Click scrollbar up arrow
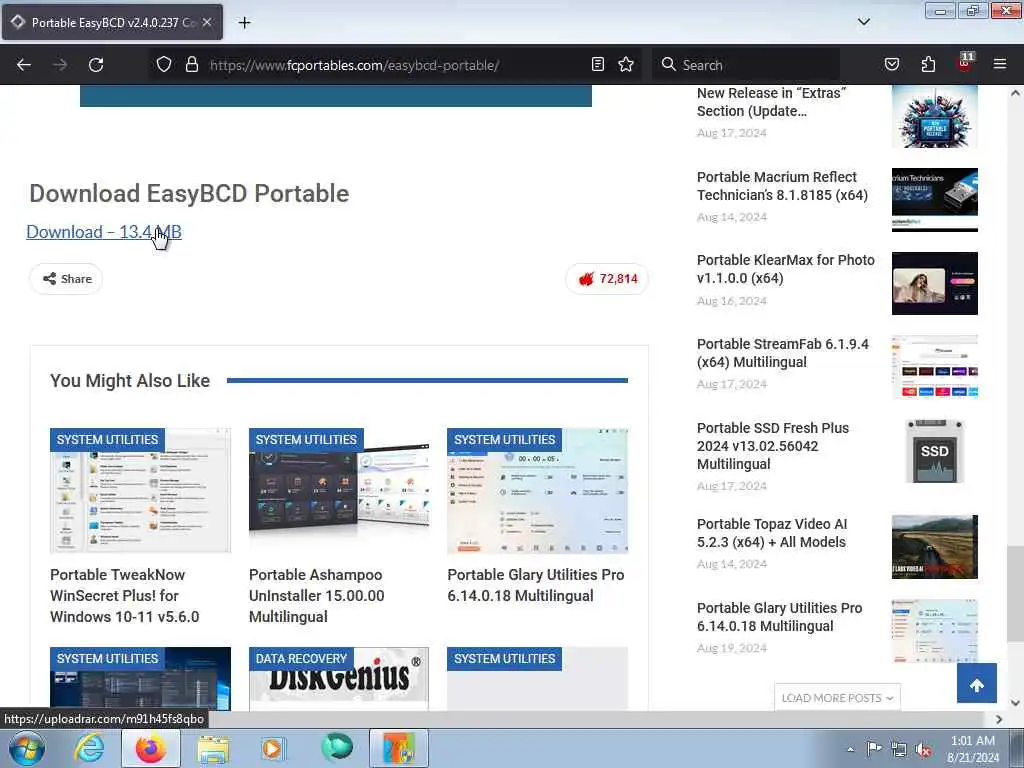Image resolution: width=1024 pixels, height=768 pixels. coord(1015,93)
